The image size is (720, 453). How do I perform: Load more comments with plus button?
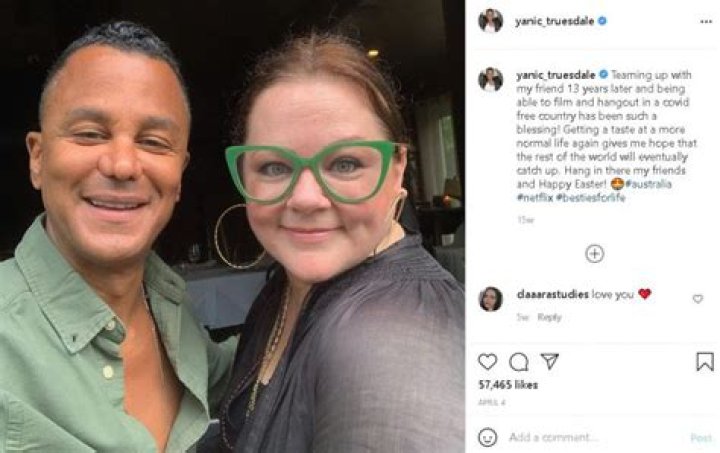click(594, 253)
